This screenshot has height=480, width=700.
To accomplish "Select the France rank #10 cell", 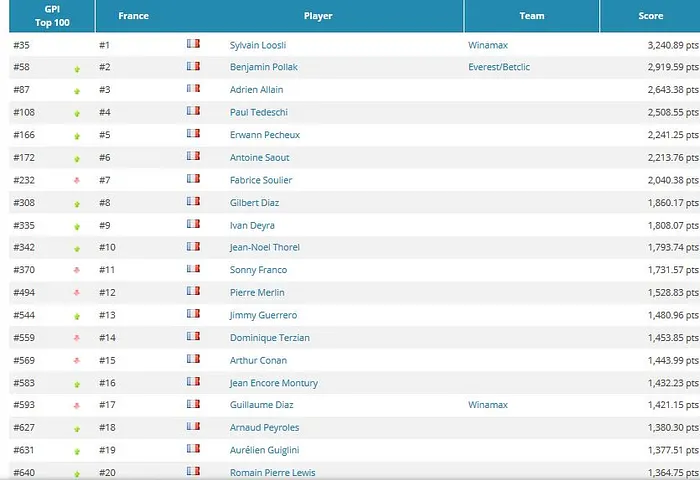I will pos(107,247).
